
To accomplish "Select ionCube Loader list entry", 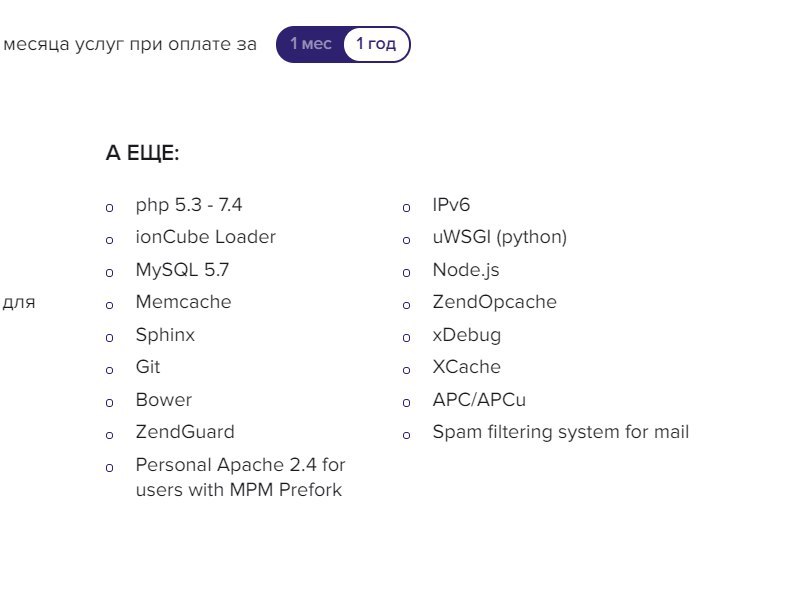I will point(205,237).
